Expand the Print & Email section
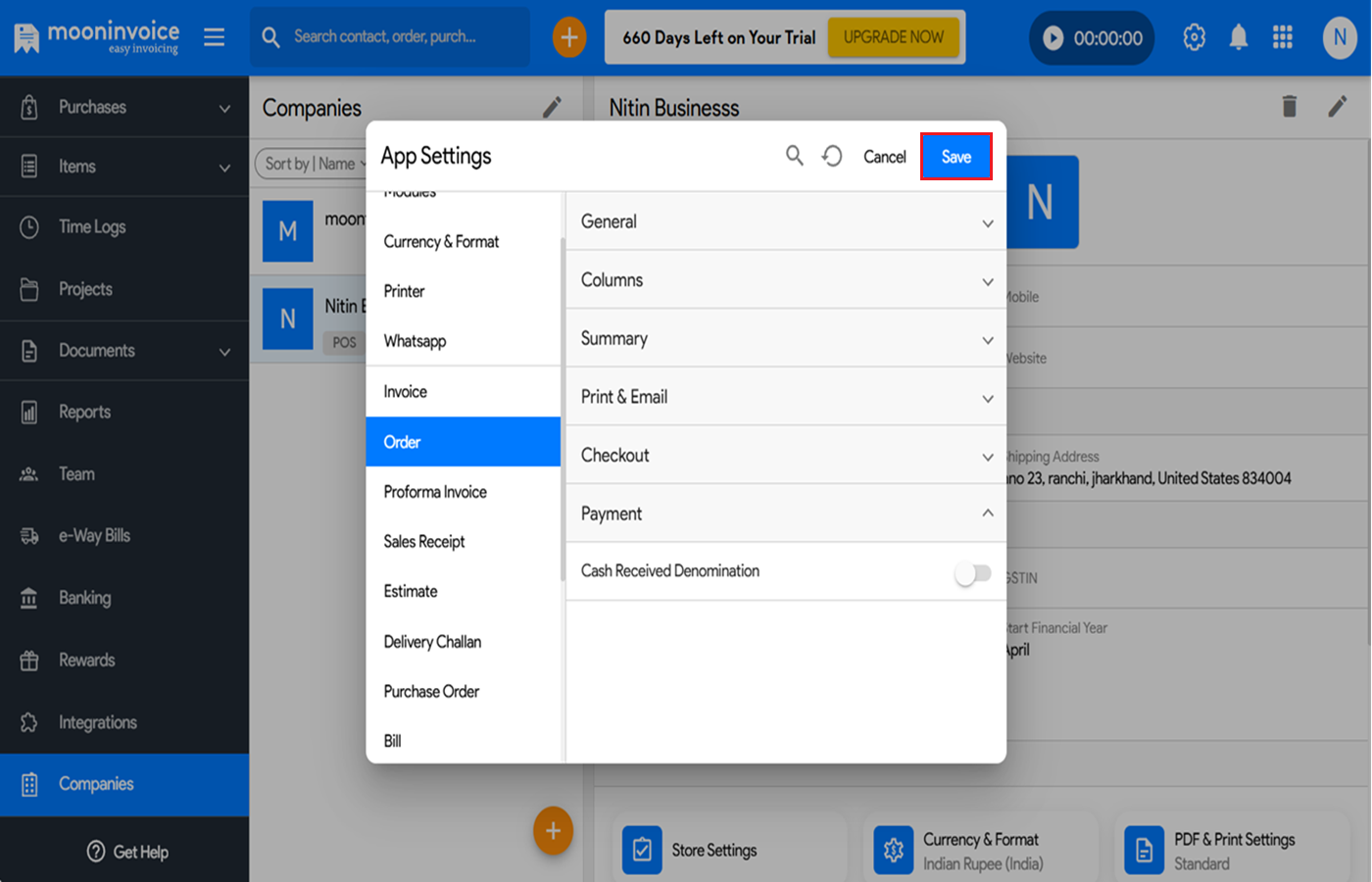Image resolution: width=1372 pixels, height=882 pixels. [786, 397]
